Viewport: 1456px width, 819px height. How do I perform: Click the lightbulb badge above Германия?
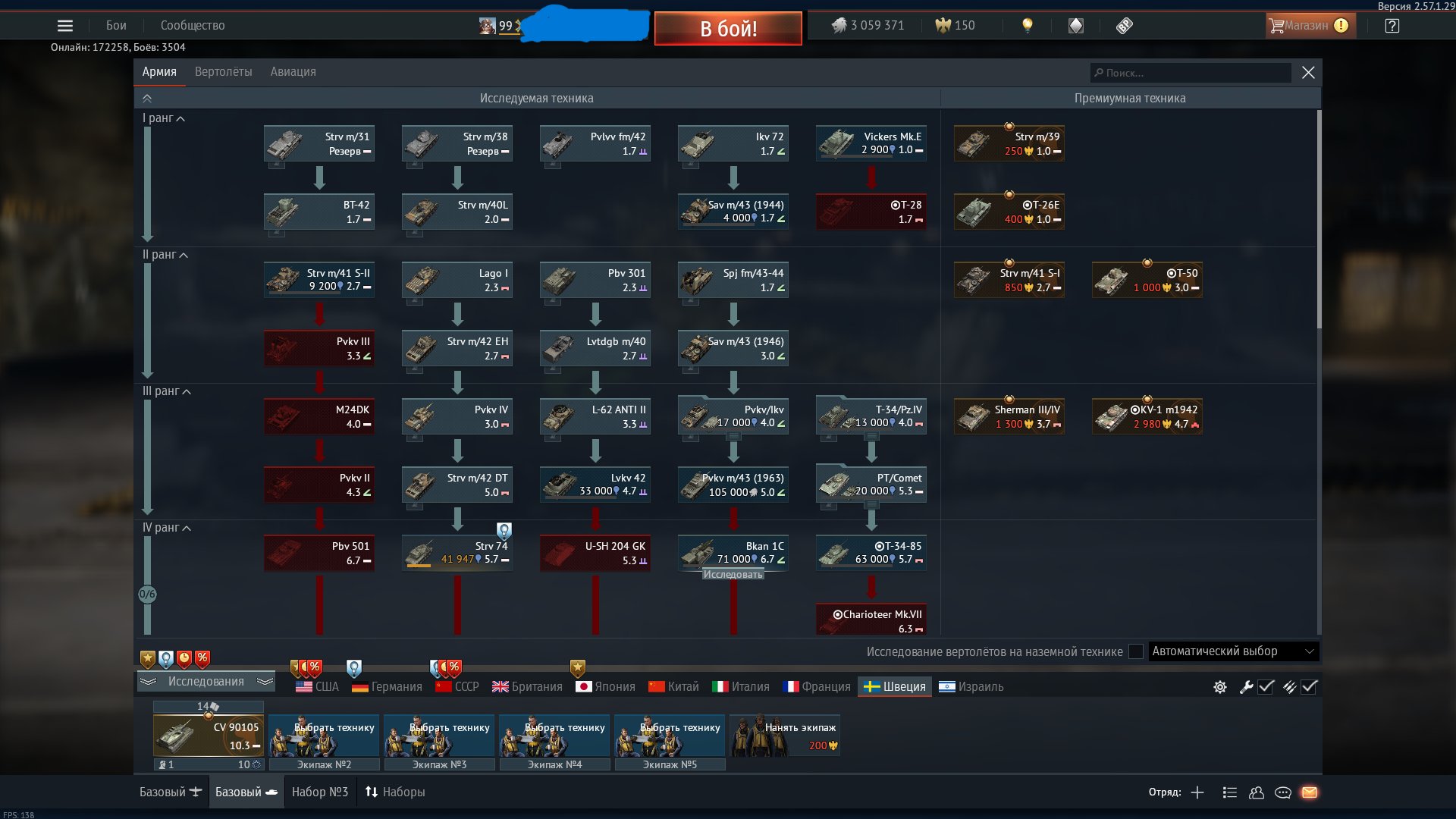[x=354, y=668]
